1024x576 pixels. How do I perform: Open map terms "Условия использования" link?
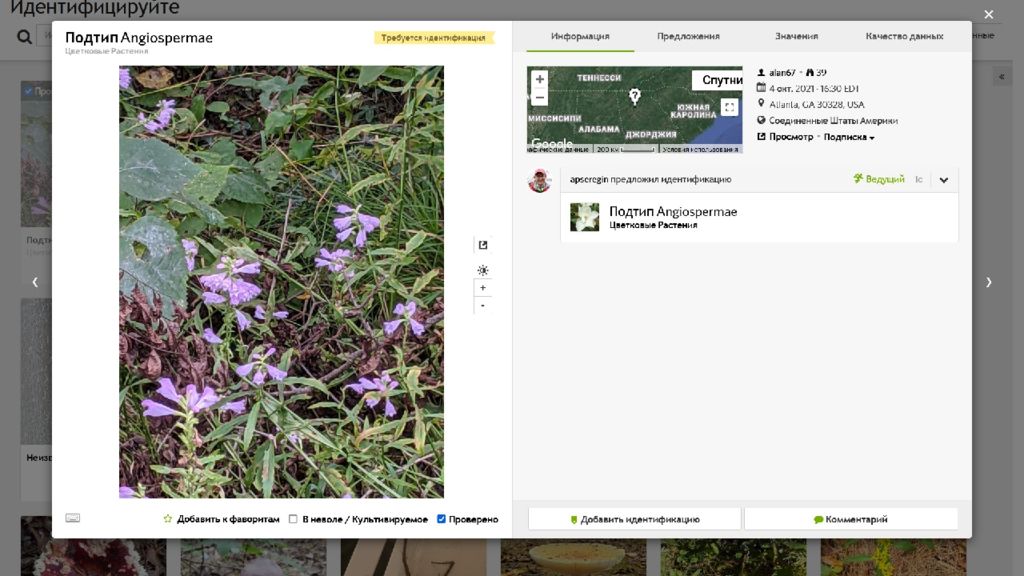700,150
